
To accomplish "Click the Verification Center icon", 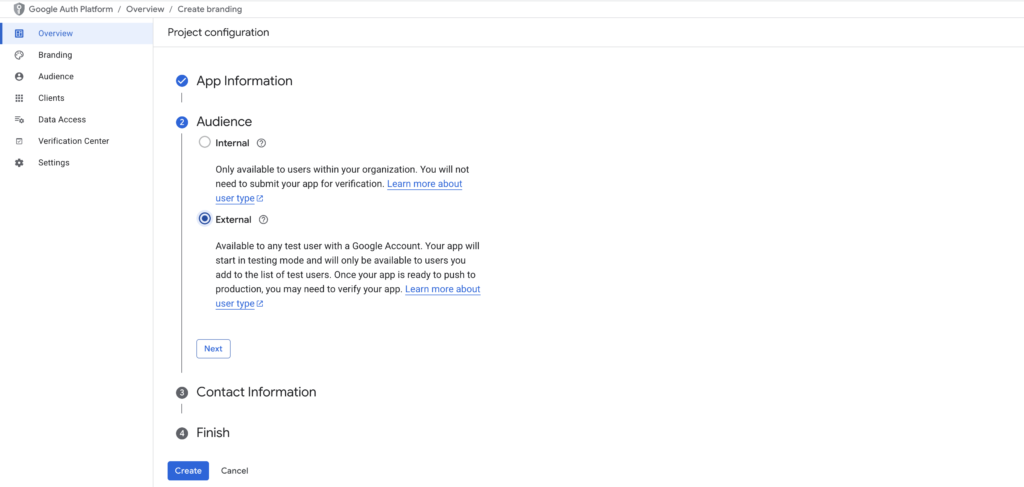I will tap(19, 141).
